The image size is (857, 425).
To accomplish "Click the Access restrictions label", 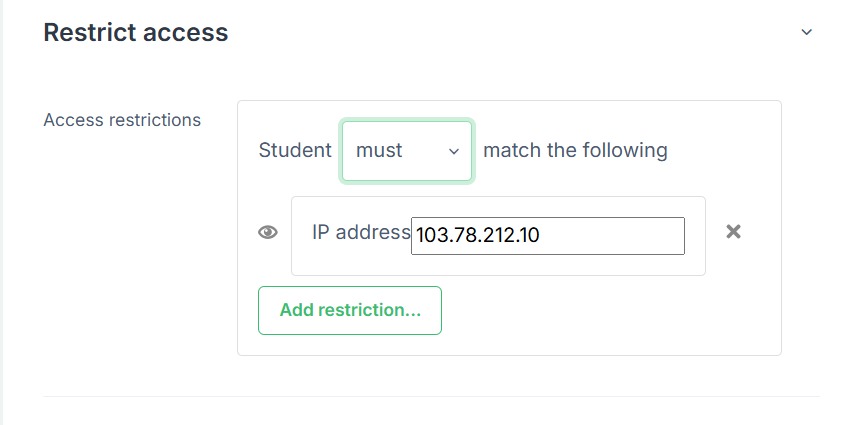I will (x=122, y=120).
